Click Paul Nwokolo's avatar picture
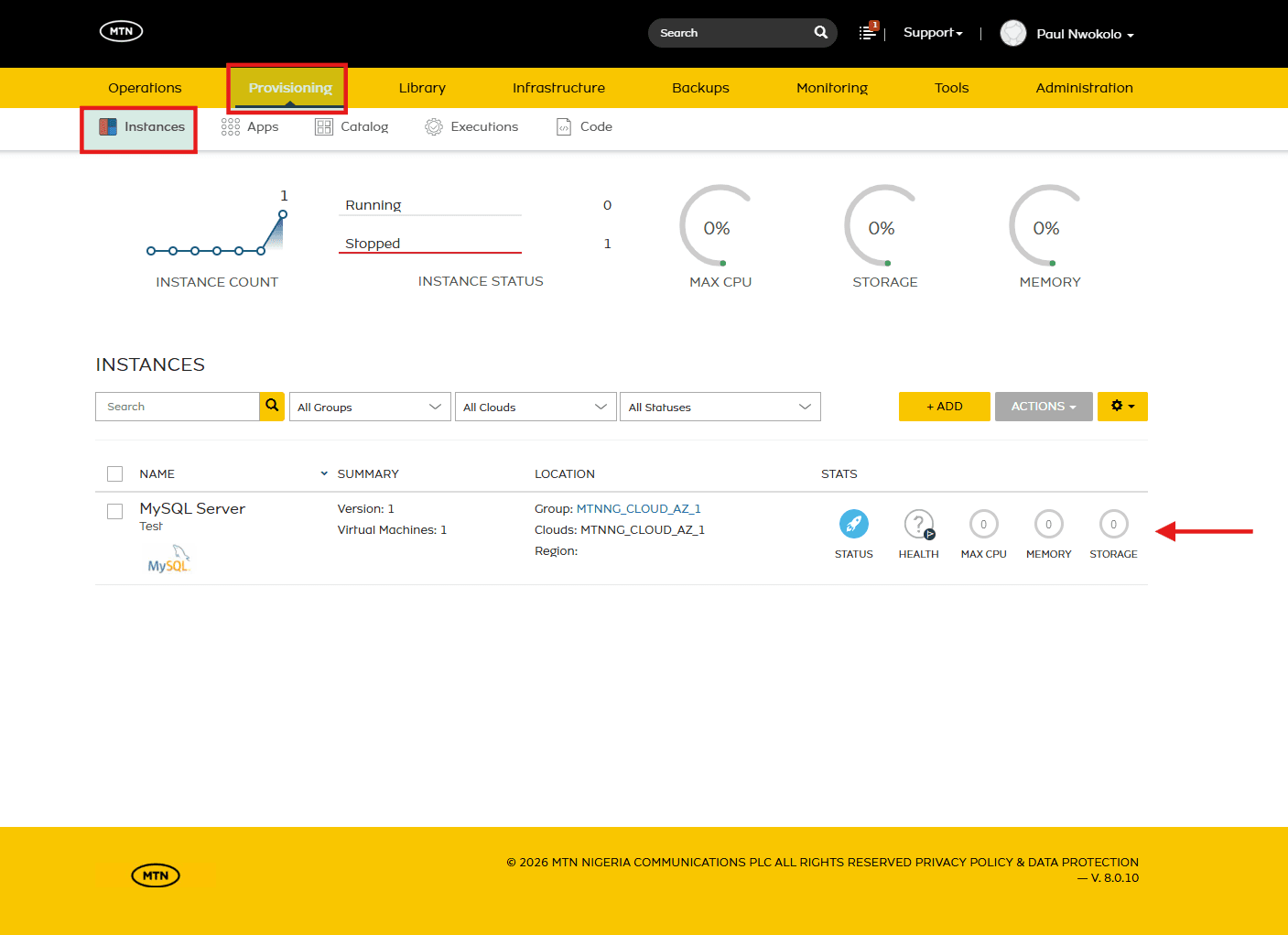Image resolution: width=1288 pixels, height=935 pixels. (1013, 33)
